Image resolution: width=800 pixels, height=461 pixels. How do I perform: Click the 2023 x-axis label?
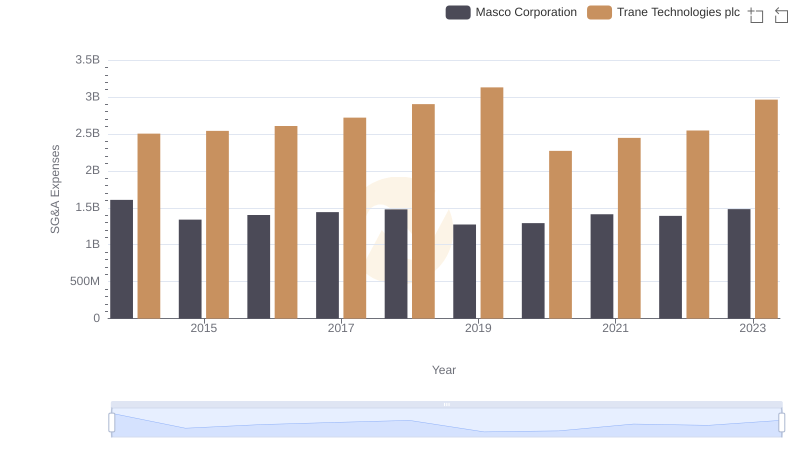753,328
